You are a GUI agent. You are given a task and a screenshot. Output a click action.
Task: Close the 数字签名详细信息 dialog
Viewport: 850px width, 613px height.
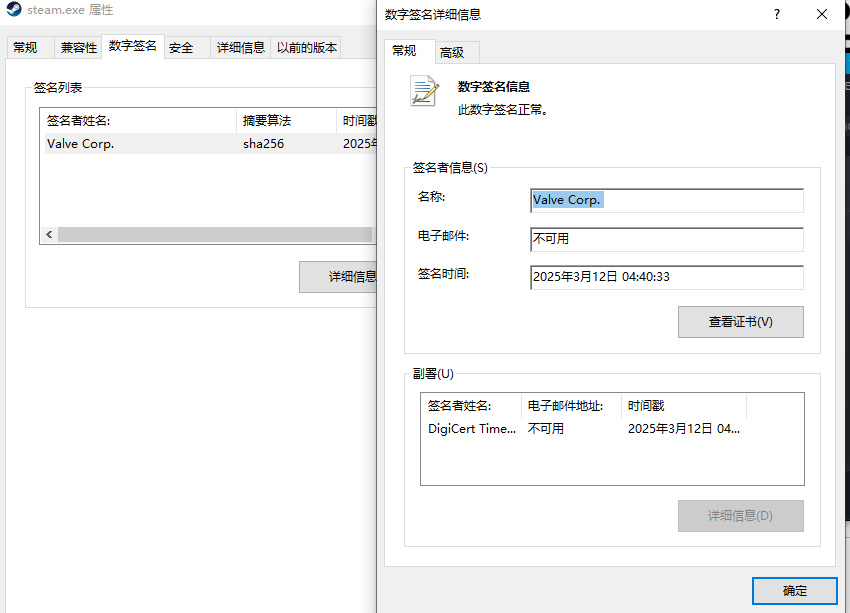pos(822,14)
